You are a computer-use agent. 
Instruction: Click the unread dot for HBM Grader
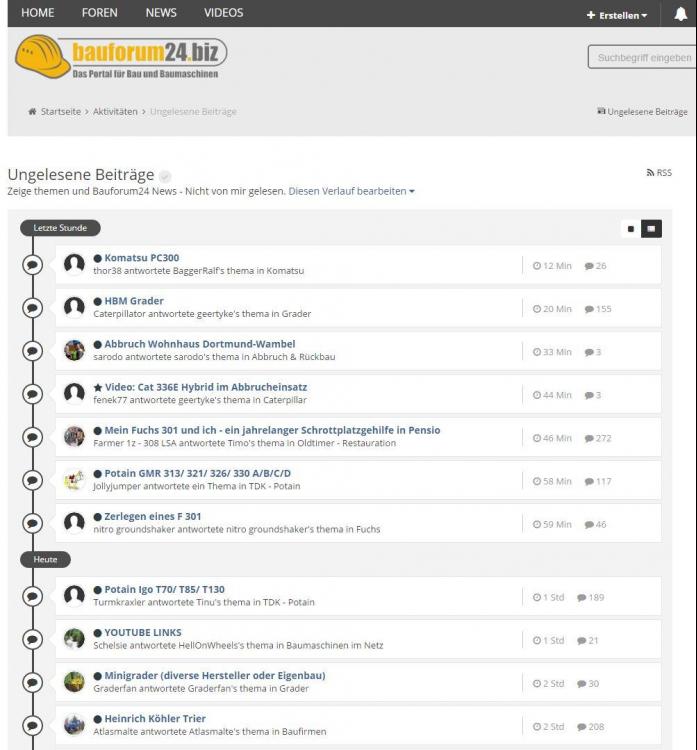pyautogui.click(x=98, y=301)
